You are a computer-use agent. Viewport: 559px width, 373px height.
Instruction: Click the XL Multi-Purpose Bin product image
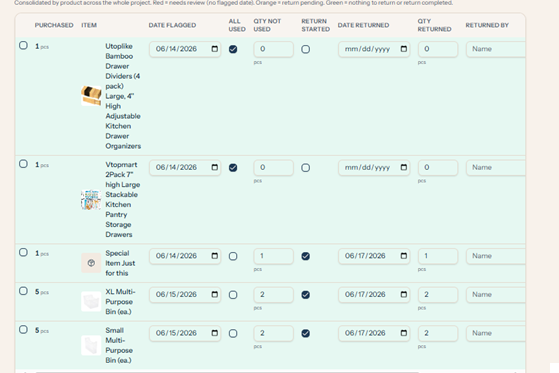91,302
